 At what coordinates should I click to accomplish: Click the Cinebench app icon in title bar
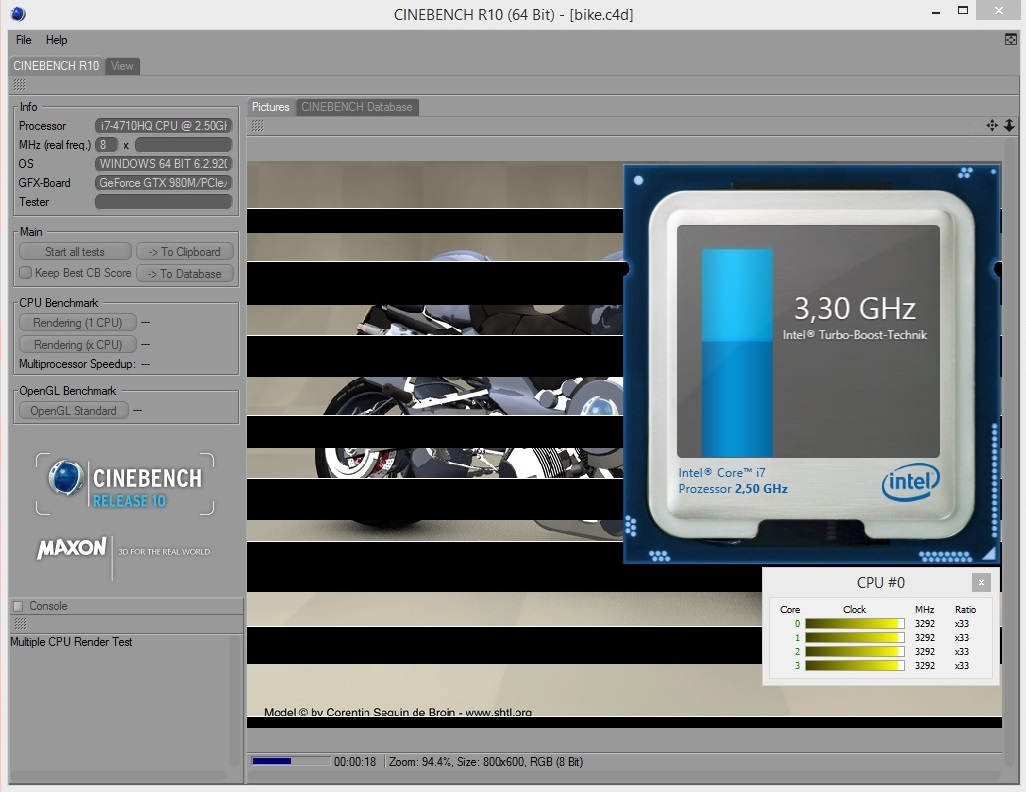point(18,13)
